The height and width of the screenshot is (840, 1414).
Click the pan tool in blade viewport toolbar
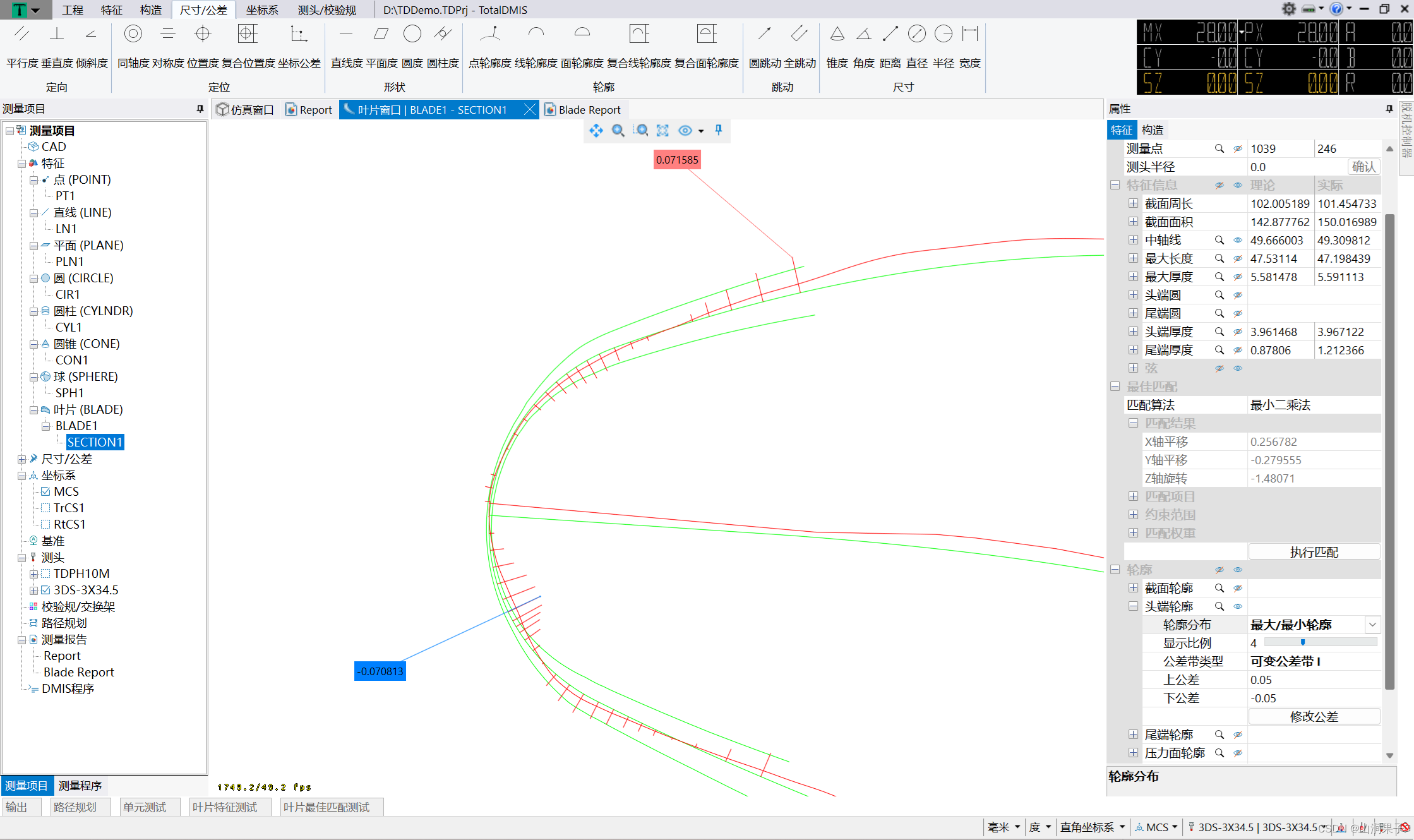(596, 131)
